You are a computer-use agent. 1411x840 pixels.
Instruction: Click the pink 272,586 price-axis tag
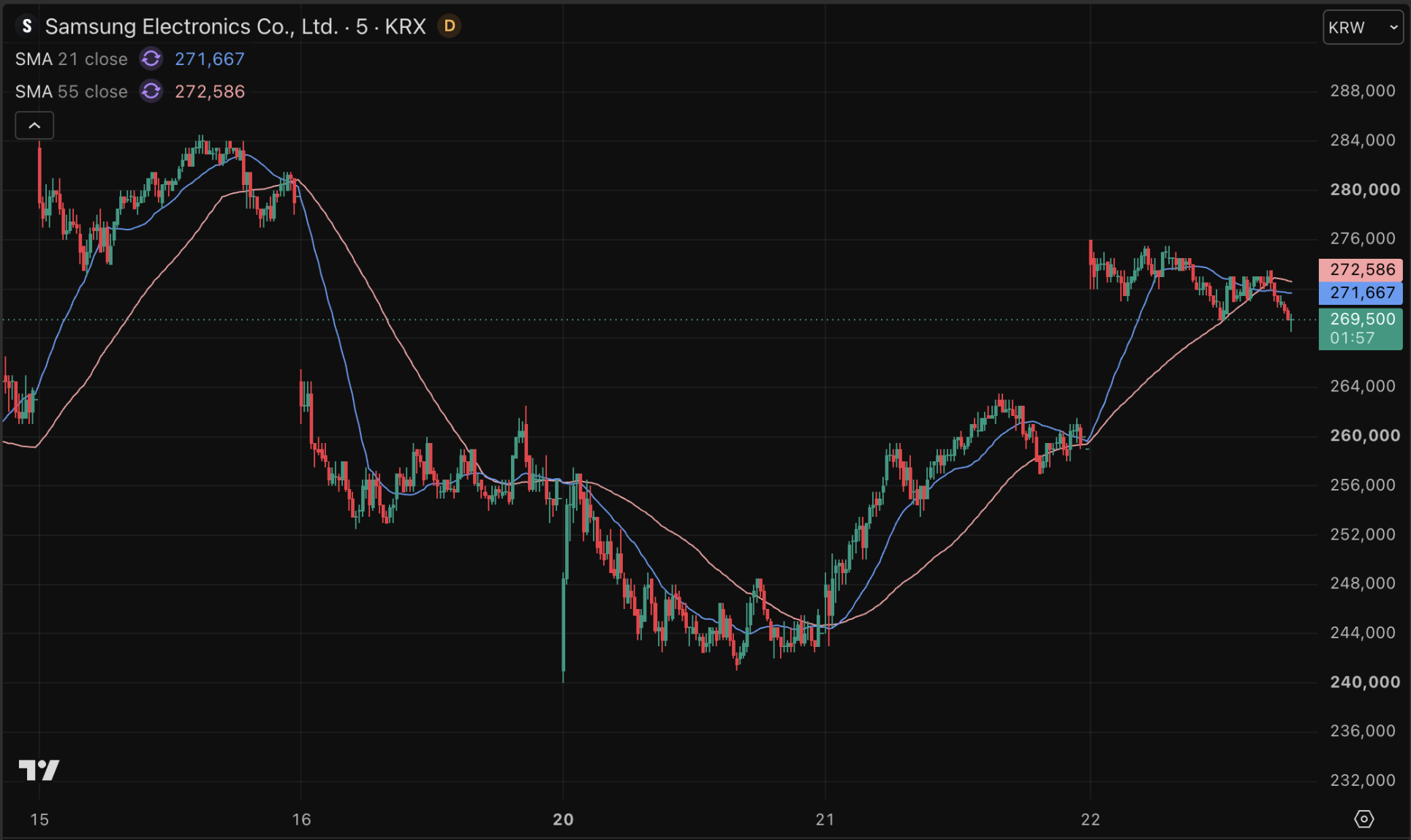1361,270
